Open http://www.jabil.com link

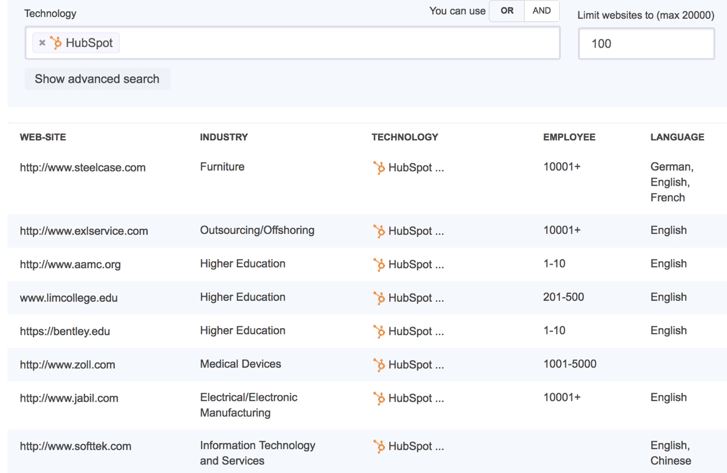(69, 398)
